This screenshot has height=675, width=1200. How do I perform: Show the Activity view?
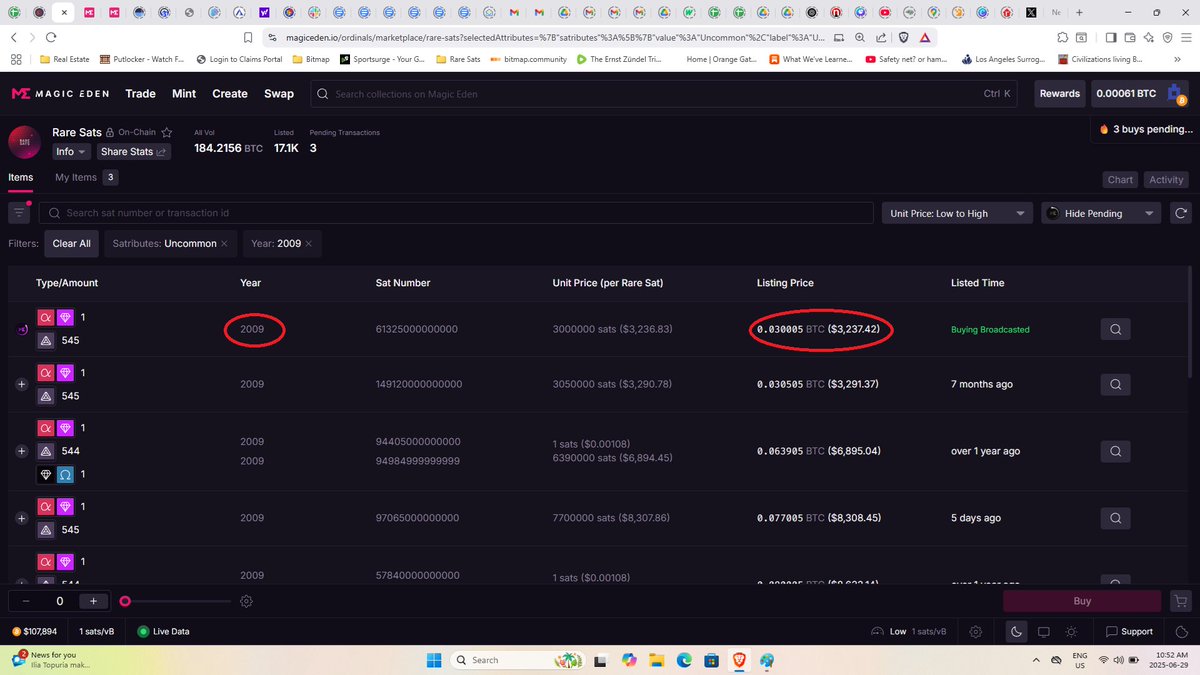(1166, 179)
